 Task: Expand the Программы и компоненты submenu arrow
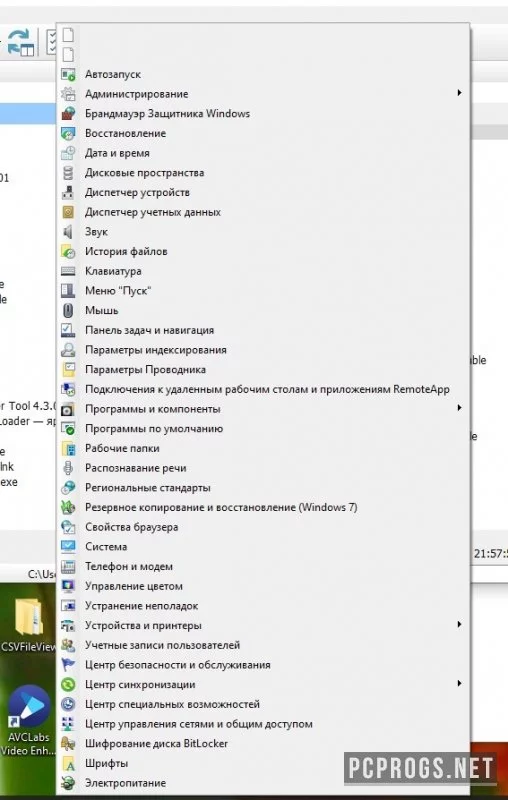(460, 408)
